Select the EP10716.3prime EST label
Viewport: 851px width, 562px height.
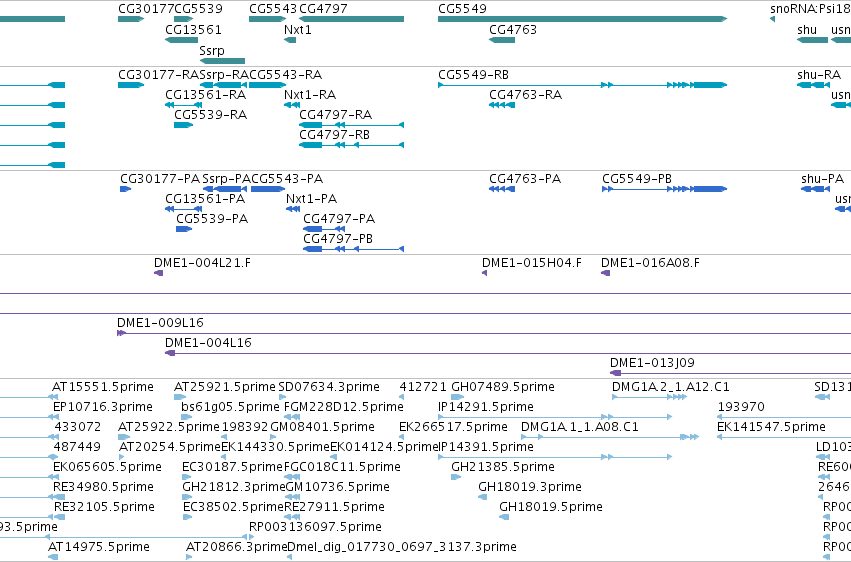click(x=103, y=407)
